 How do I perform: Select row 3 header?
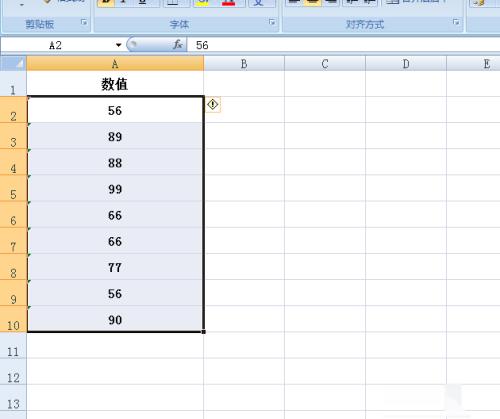point(13,136)
